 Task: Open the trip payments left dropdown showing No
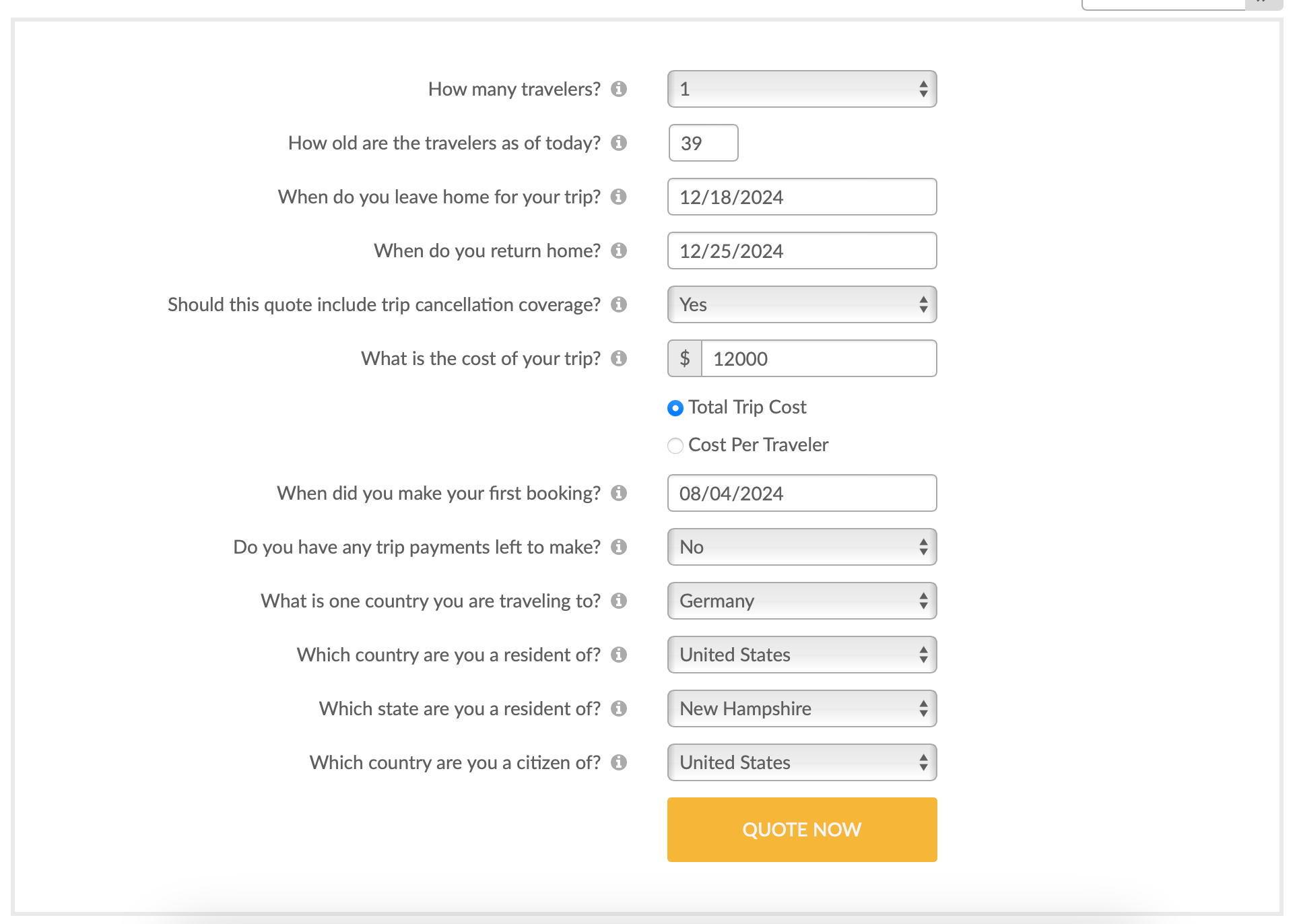(801, 547)
